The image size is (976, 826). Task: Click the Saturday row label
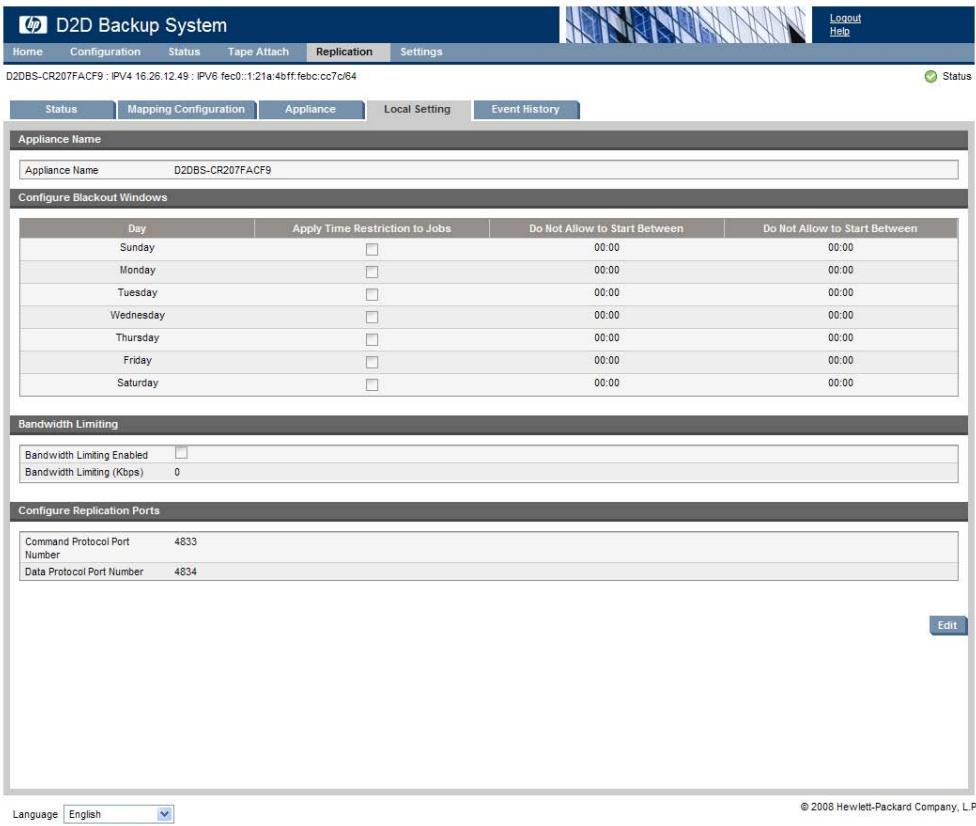coord(138,383)
